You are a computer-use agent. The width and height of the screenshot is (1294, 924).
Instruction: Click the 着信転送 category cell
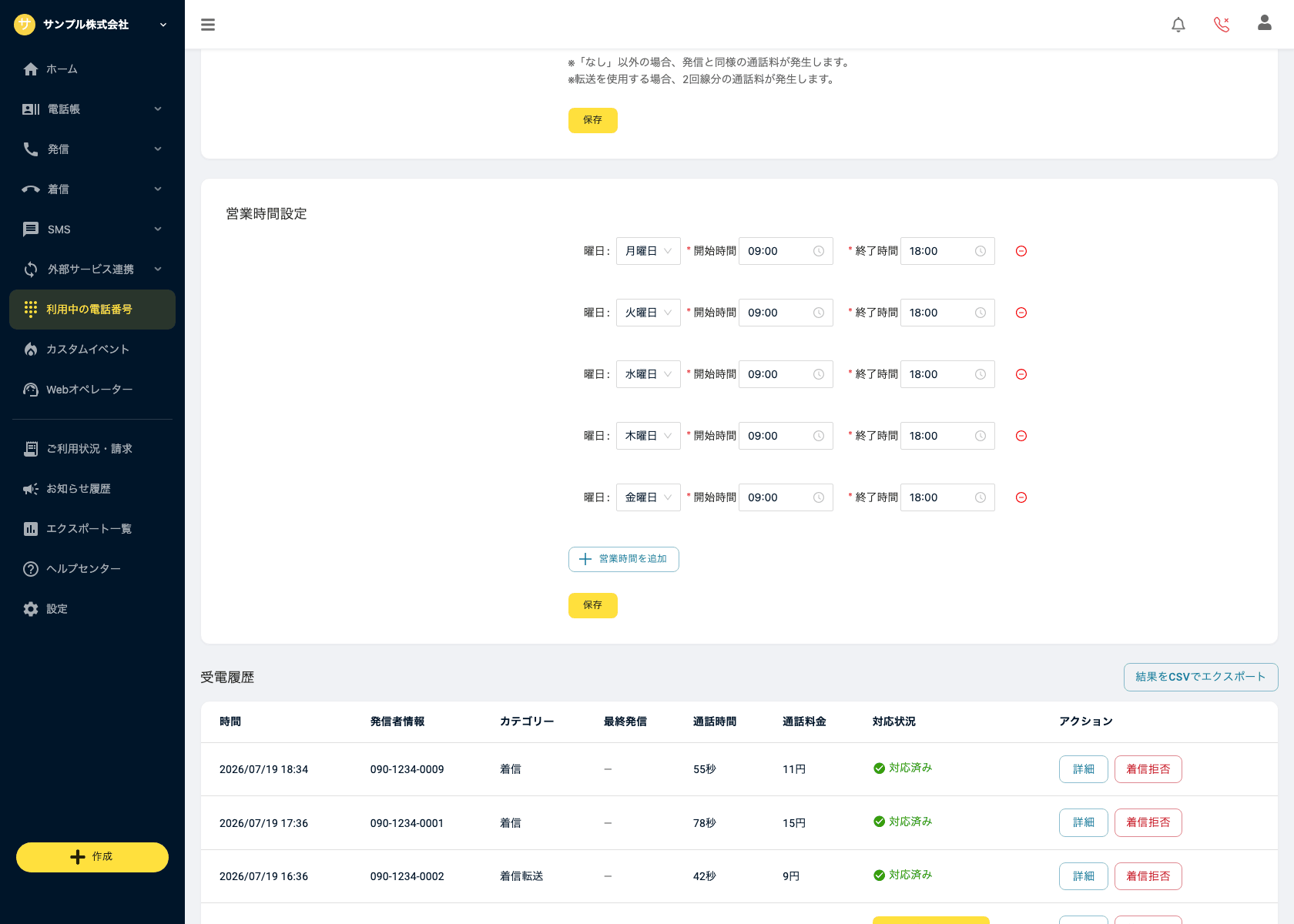pyautogui.click(x=521, y=876)
